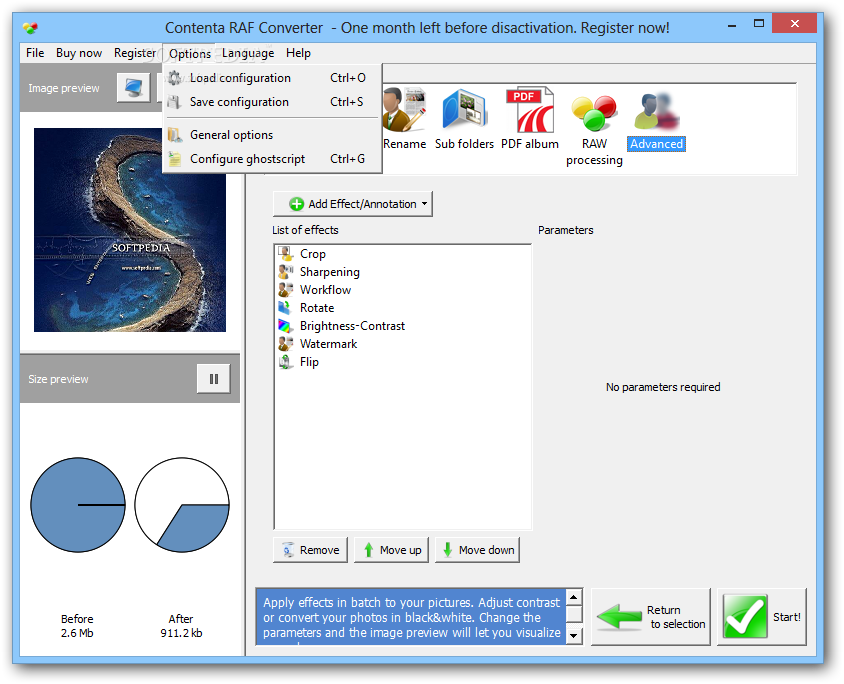Click the Rotate effect icon

(x=285, y=308)
